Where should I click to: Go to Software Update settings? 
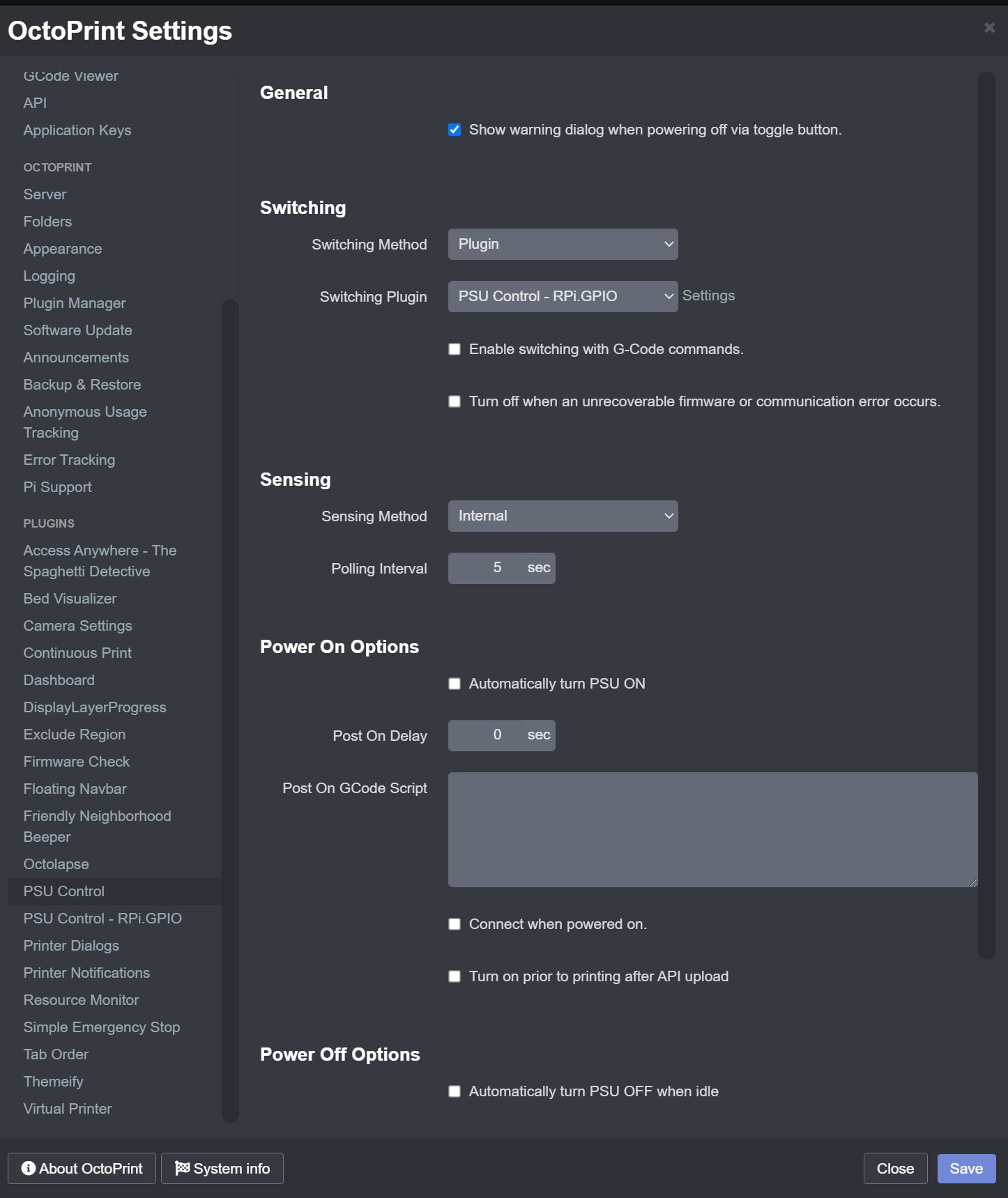(x=77, y=330)
